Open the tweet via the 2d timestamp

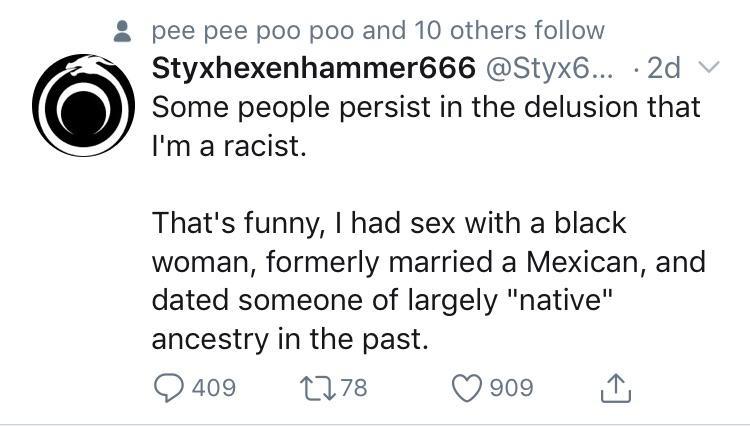pos(663,68)
